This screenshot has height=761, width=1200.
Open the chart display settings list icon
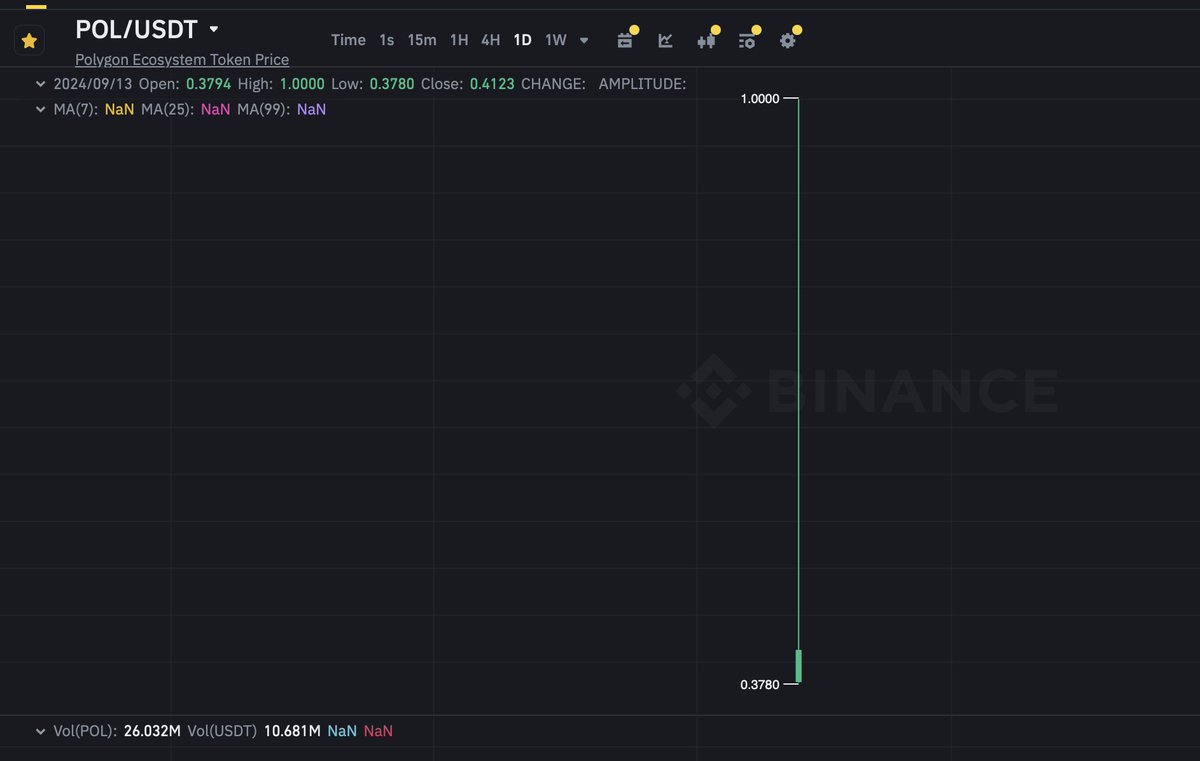pos(747,41)
